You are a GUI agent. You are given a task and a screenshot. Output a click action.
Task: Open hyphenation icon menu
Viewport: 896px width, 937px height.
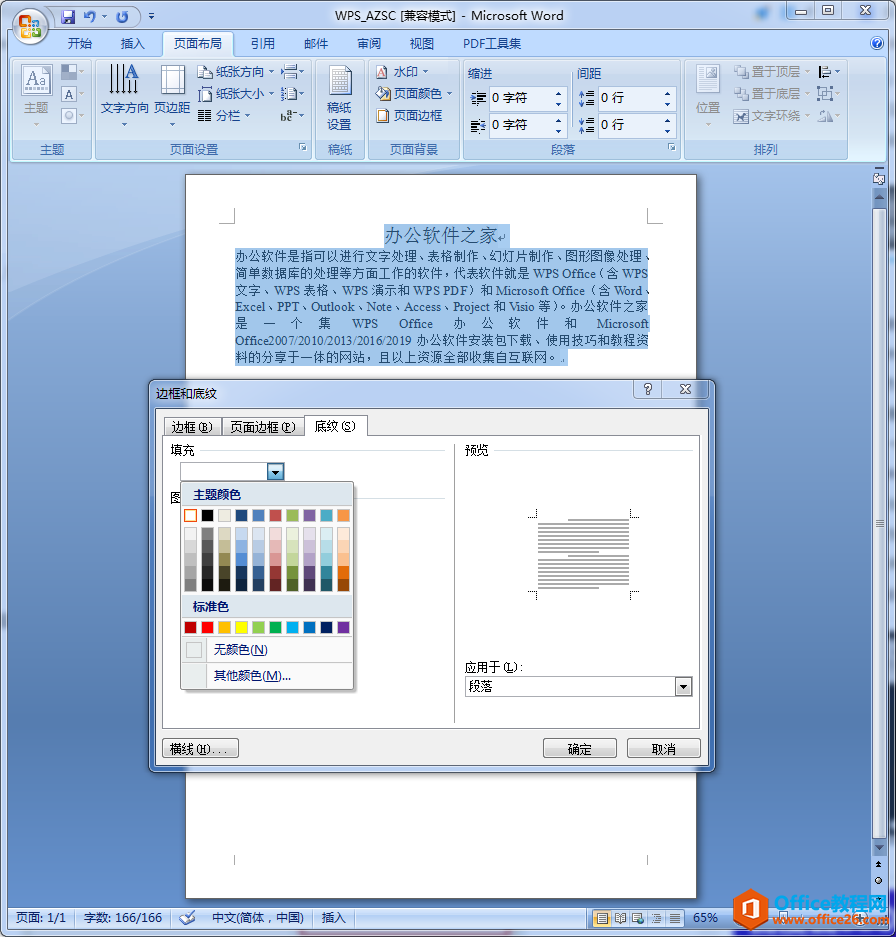click(x=292, y=115)
